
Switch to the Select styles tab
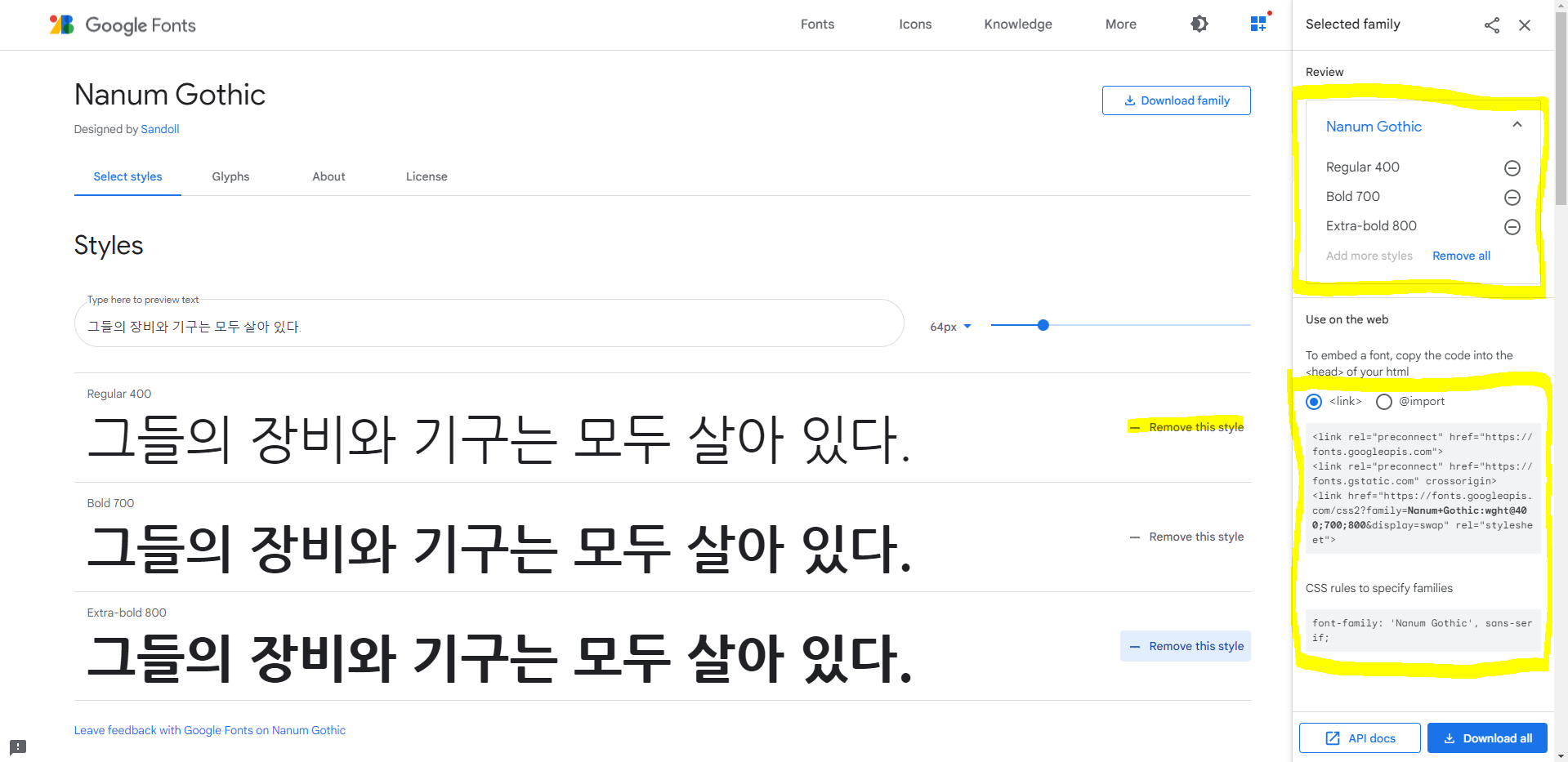[127, 176]
